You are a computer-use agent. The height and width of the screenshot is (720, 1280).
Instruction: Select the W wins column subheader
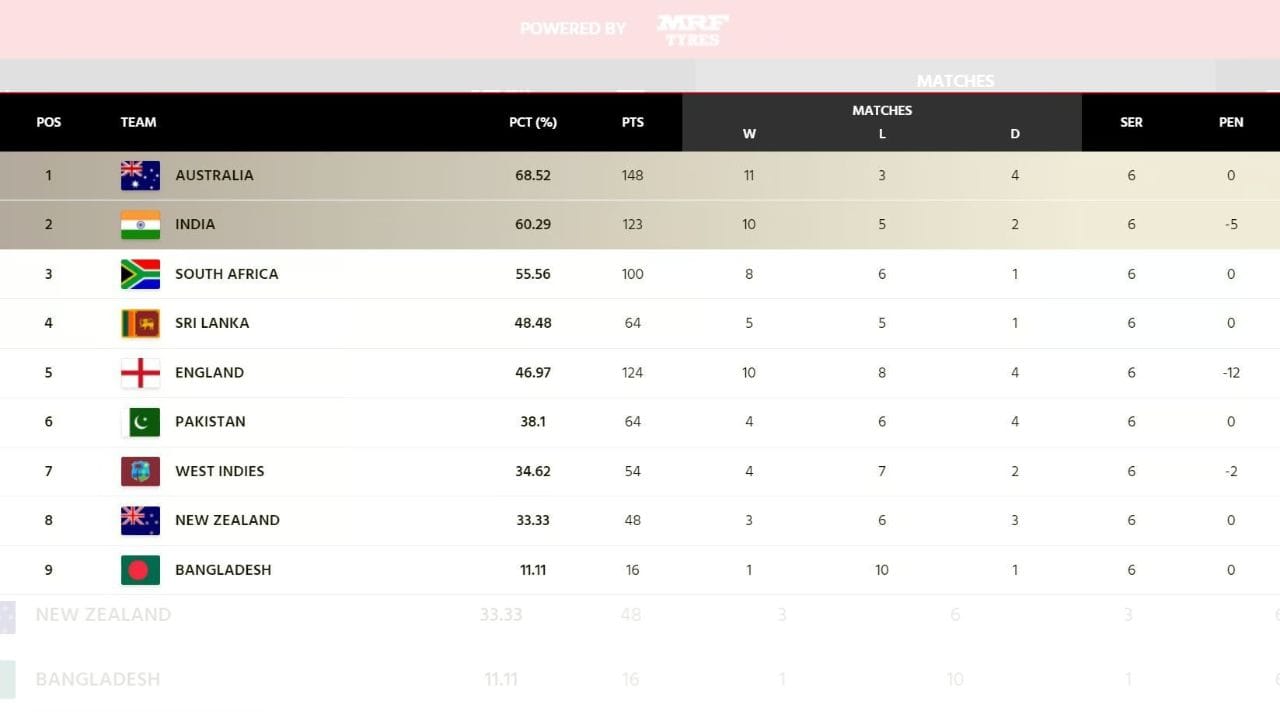pos(749,134)
